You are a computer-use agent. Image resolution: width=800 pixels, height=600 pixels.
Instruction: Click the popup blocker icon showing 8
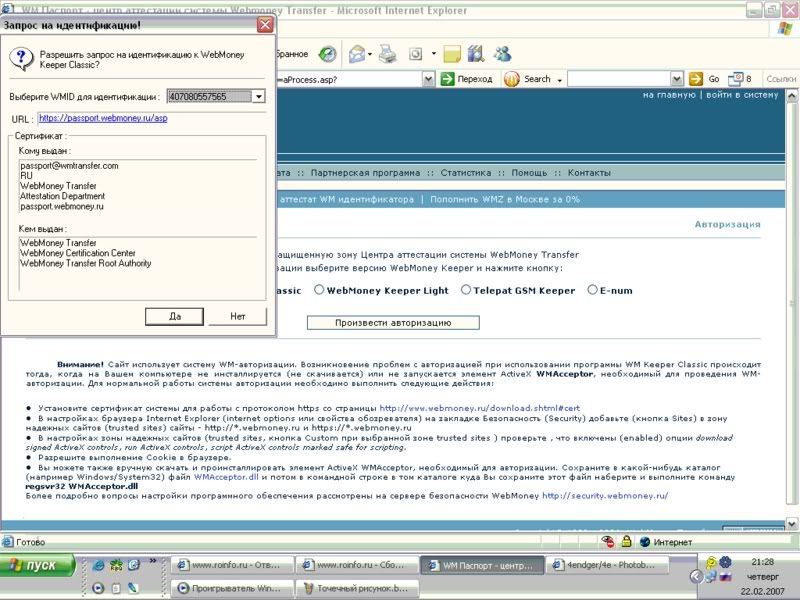(x=740, y=79)
